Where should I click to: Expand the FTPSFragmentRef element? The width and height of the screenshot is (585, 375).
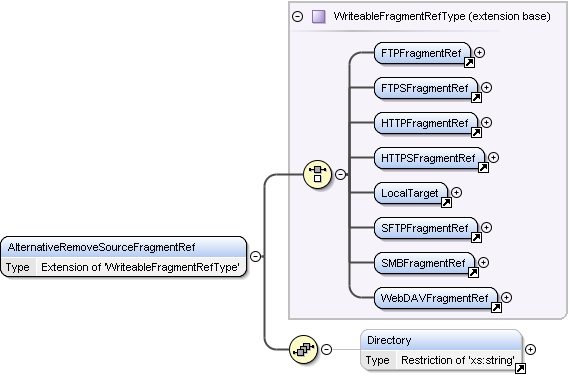486,88
